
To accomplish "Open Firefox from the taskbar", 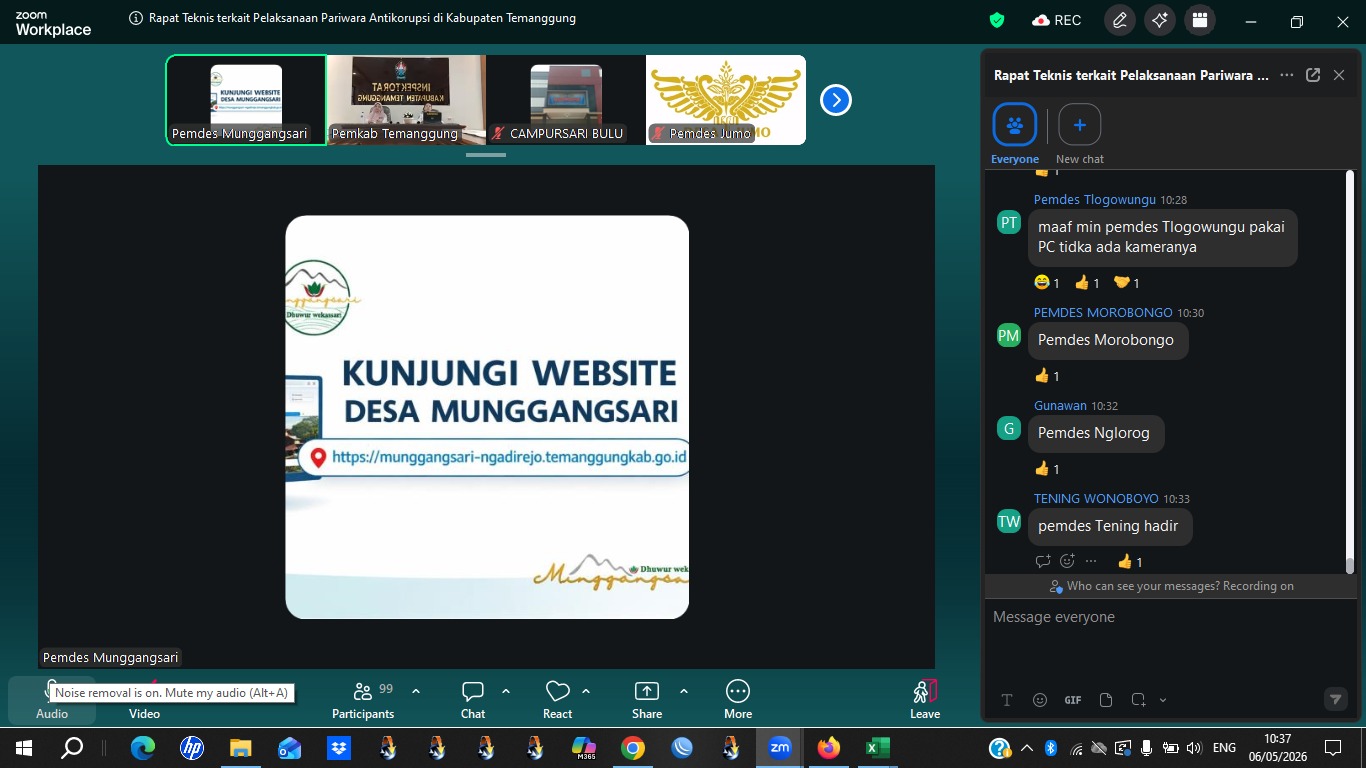I will (828, 748).
